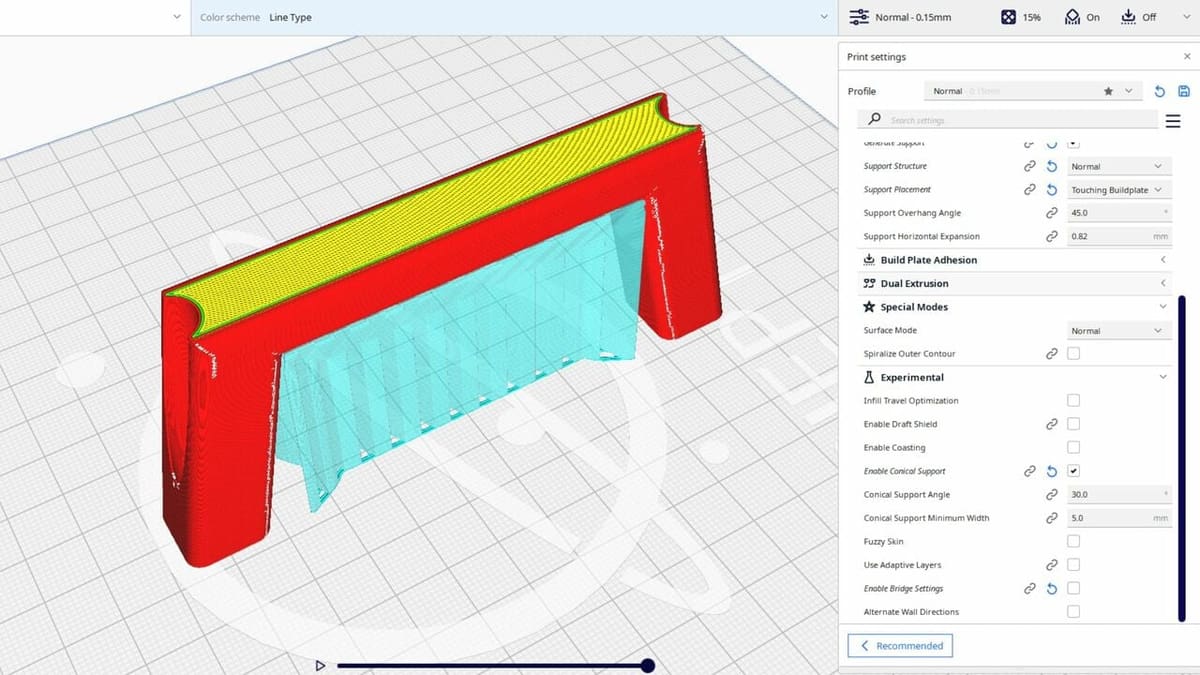Revert the Enable Conical Support setting
Image resolution: width=1200 pixels, height=675 pixels.
(1051, 471)
